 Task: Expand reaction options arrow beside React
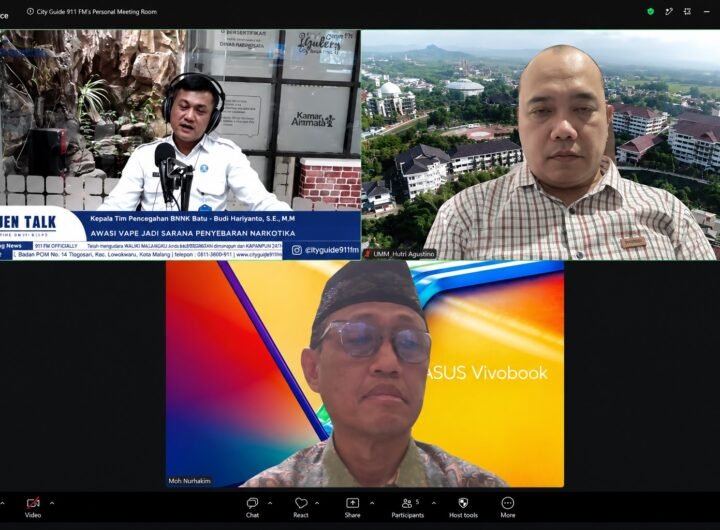[317, 503]
